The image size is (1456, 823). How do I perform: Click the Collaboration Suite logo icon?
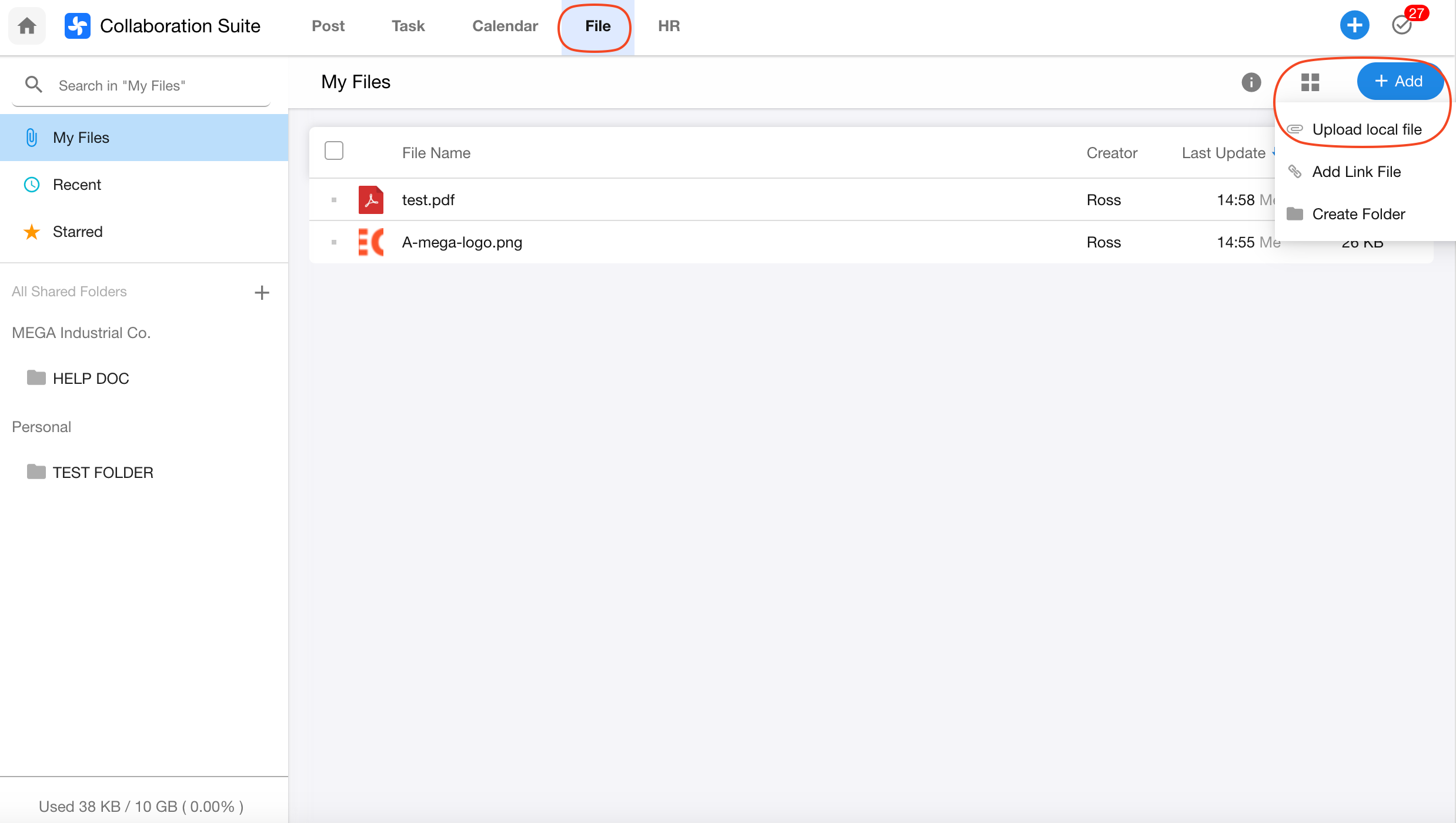point(77,26)
